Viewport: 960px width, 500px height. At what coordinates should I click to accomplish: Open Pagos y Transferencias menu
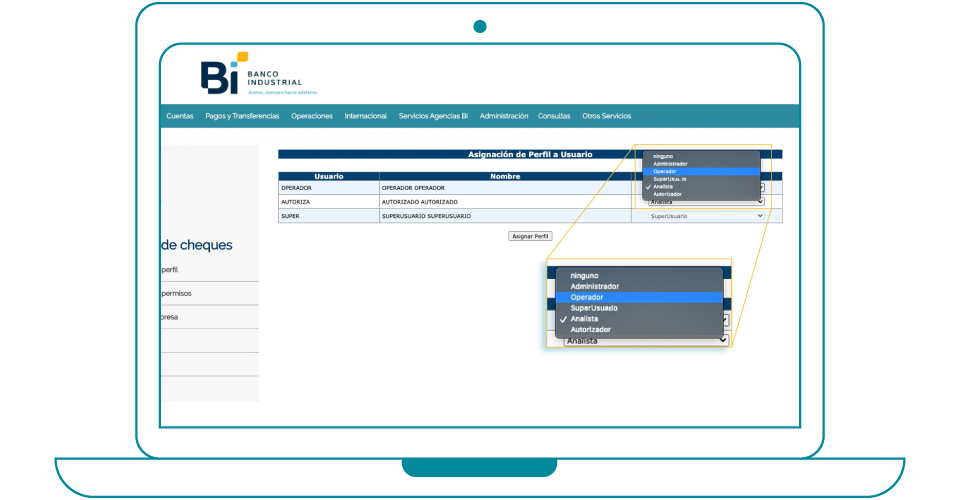(242, 116)
